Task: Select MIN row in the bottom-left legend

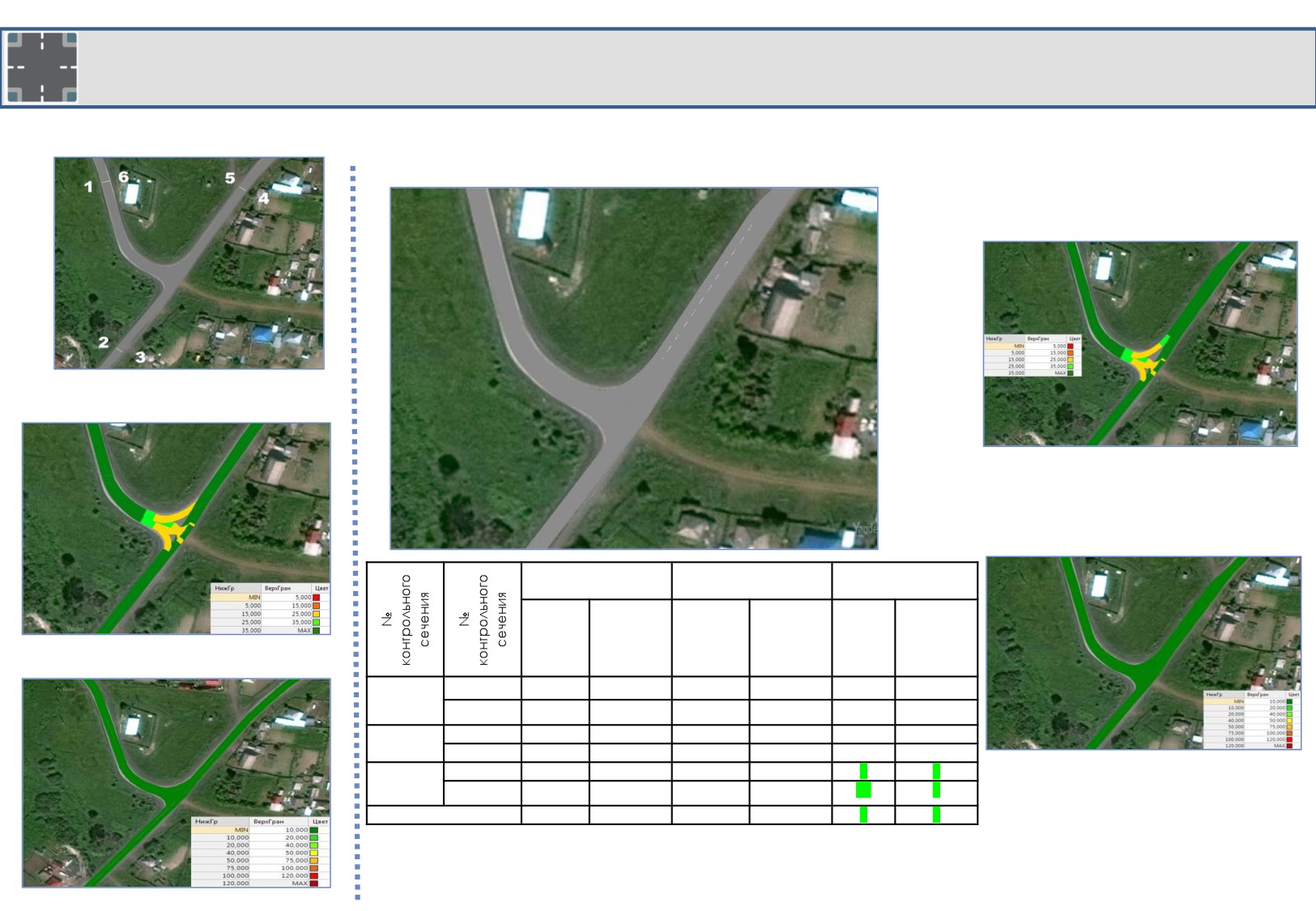Action: point(261,830)
